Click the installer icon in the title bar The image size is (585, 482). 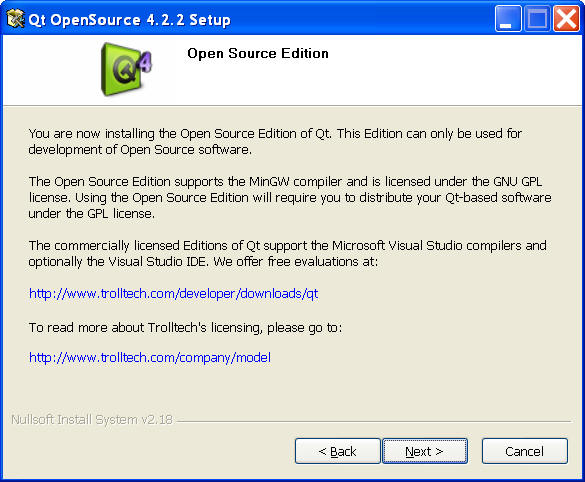pyautogui.click(x=15, y=19)
